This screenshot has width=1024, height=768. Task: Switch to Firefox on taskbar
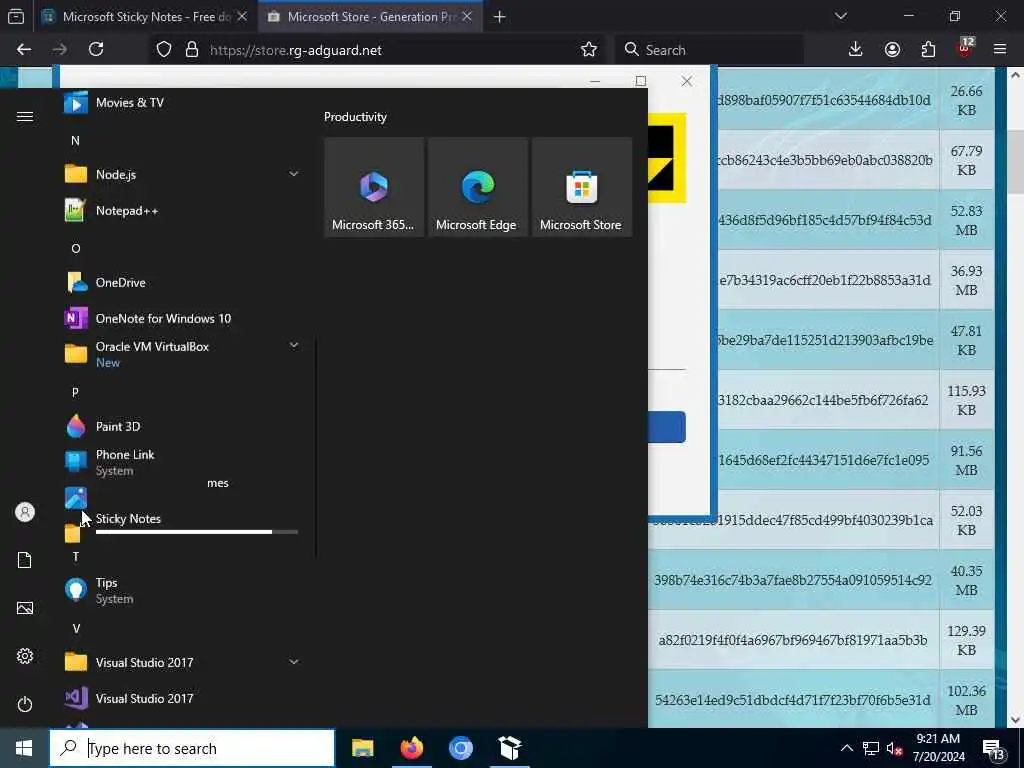pos(411,748)
